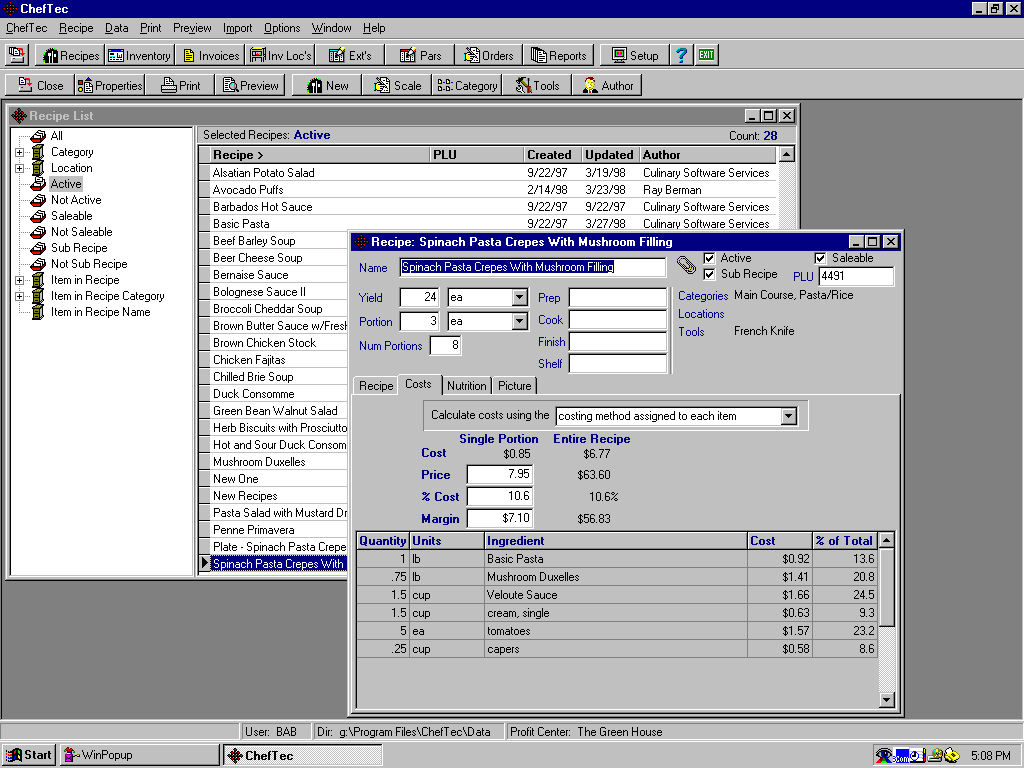The height and width of the screenshot is (768, 1024).
Task: Sort by the Created column header
Action: pos(552,155)
